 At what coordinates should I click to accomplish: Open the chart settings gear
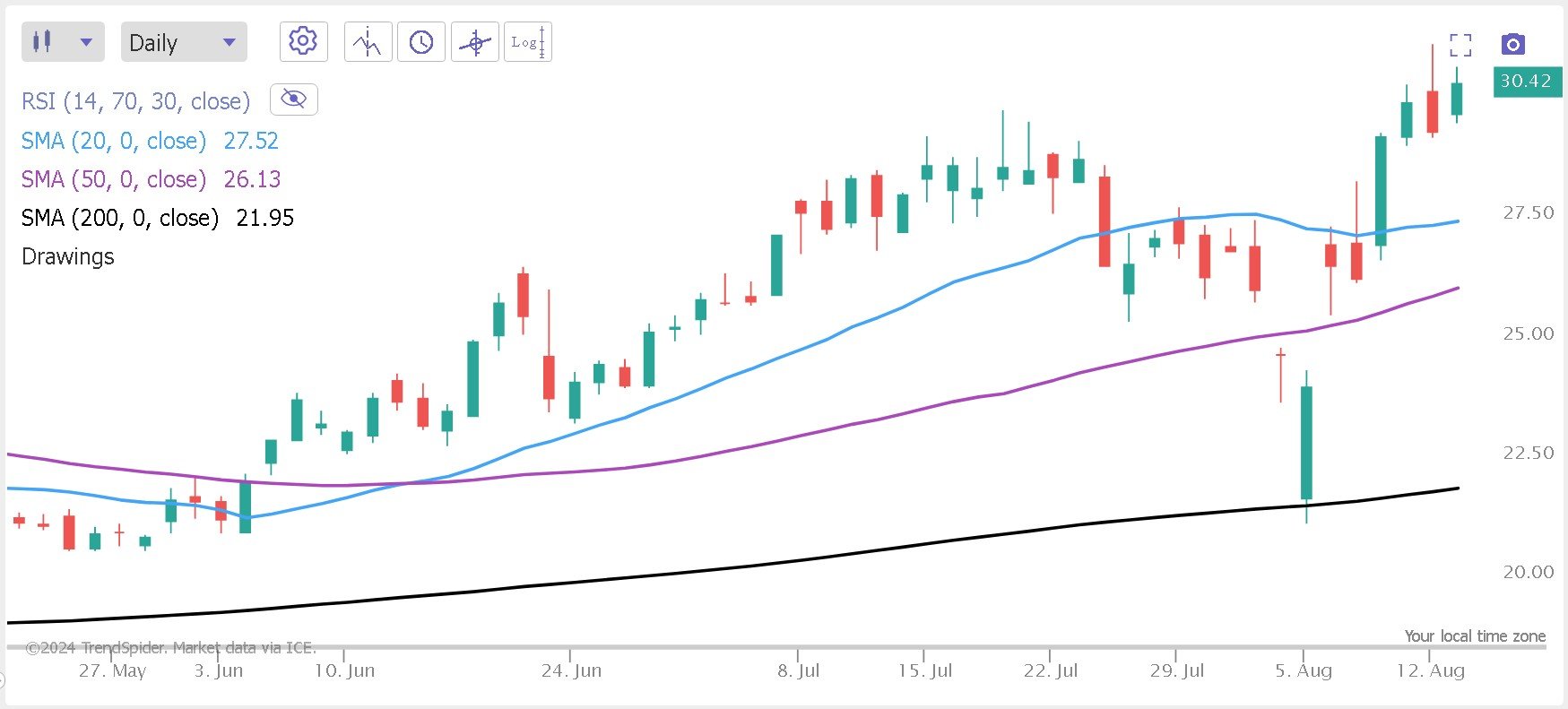point(303,41)
